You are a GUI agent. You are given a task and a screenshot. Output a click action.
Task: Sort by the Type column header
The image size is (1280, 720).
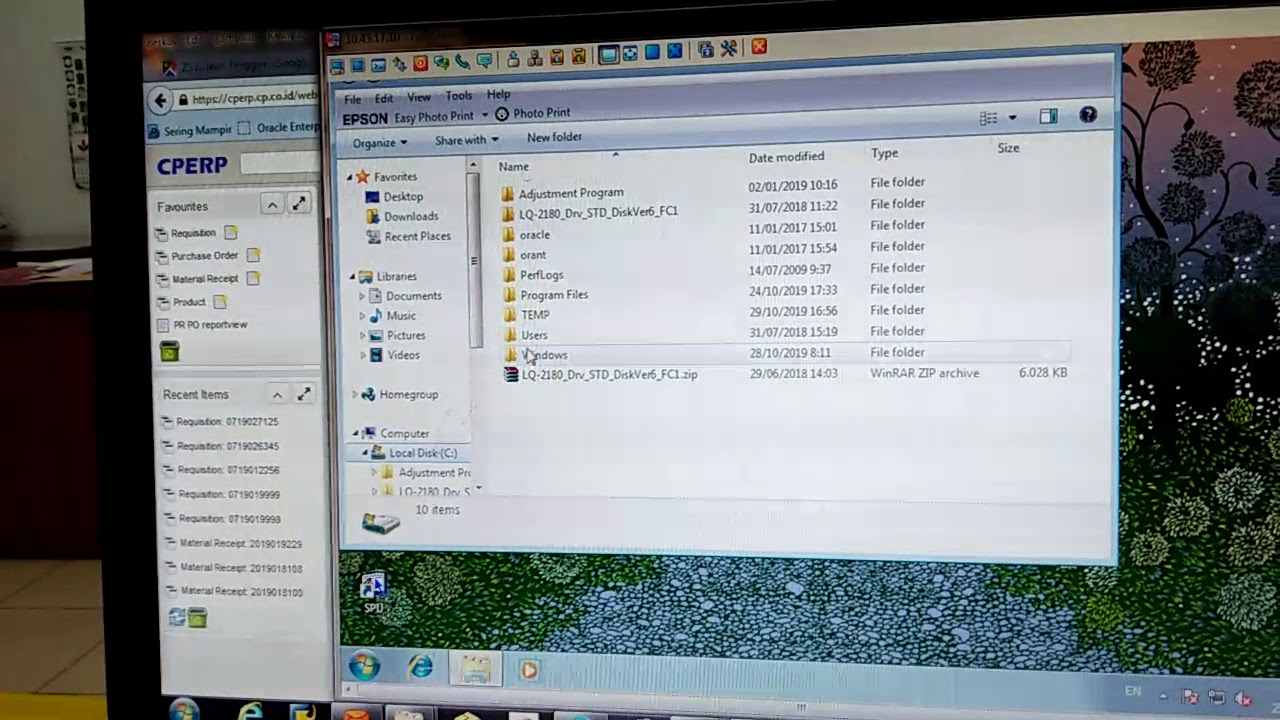tap(884, 153)
